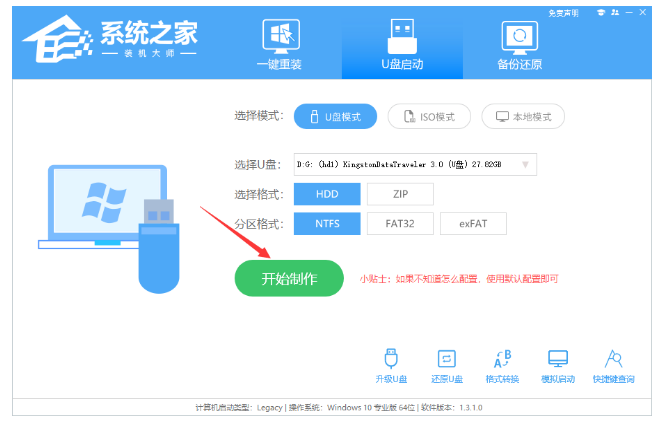This screenshot has height=427, width=666.
Task: Expand the 选择U盘 drive dropdown
Action: (527, 164)
